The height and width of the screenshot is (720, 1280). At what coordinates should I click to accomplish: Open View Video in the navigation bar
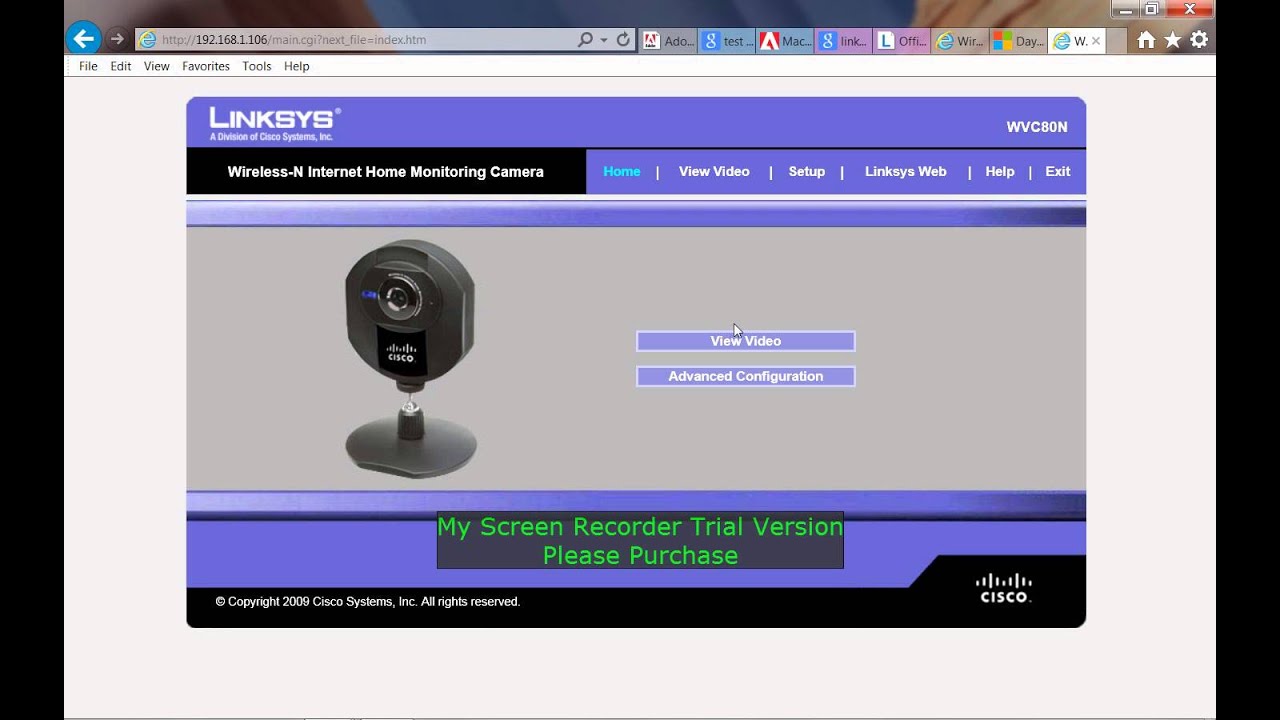coord(714,171)
